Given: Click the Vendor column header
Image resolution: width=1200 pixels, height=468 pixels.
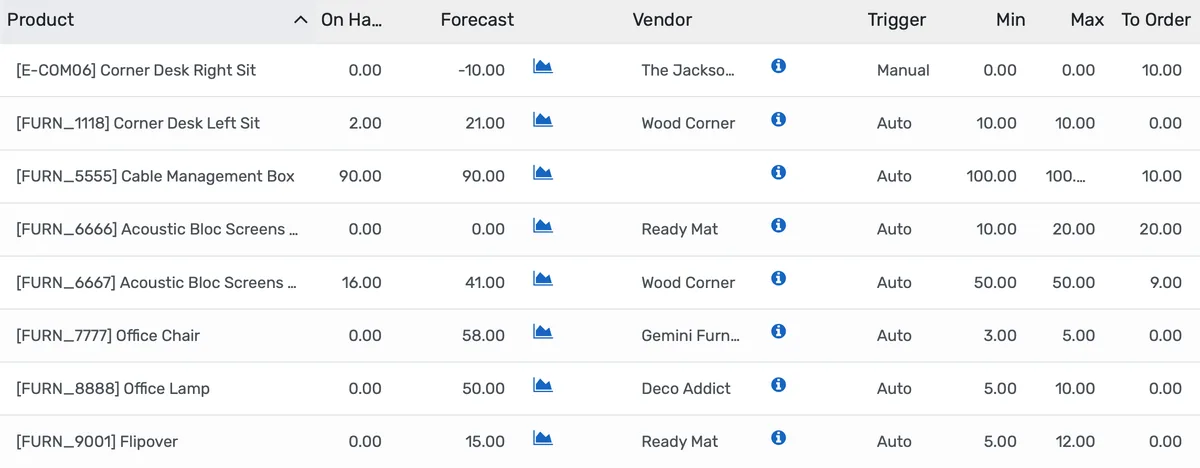Looking at the screenshot, I should (x=662, y=20).
